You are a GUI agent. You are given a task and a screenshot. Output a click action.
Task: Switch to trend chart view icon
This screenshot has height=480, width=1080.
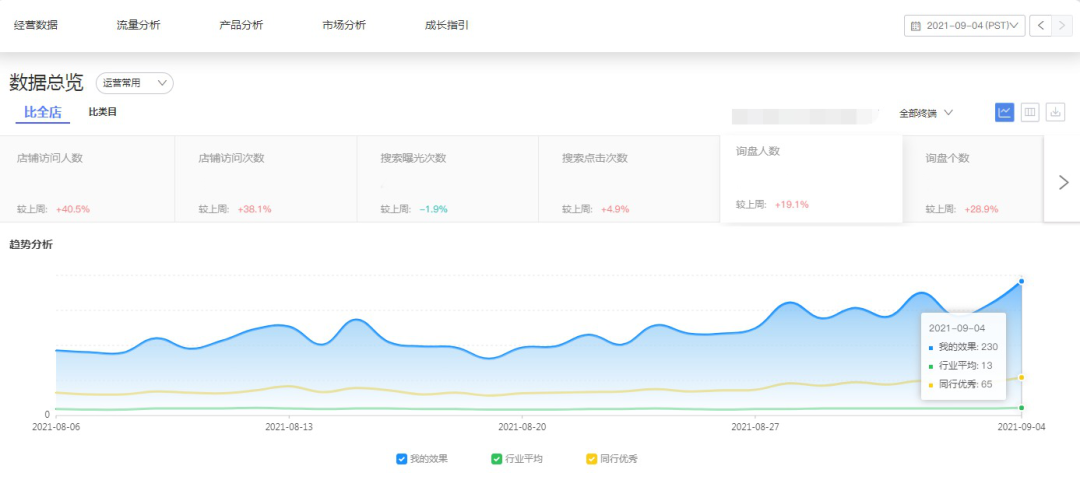click(1004, 112)
